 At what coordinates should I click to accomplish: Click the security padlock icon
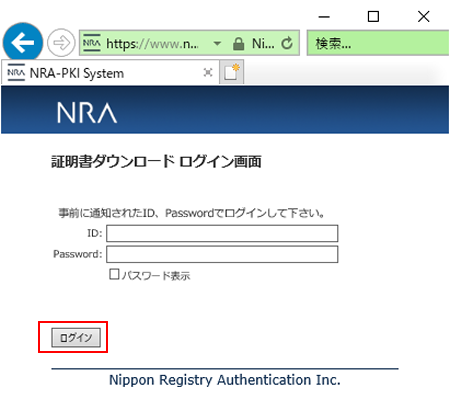[x=238, y=43]
